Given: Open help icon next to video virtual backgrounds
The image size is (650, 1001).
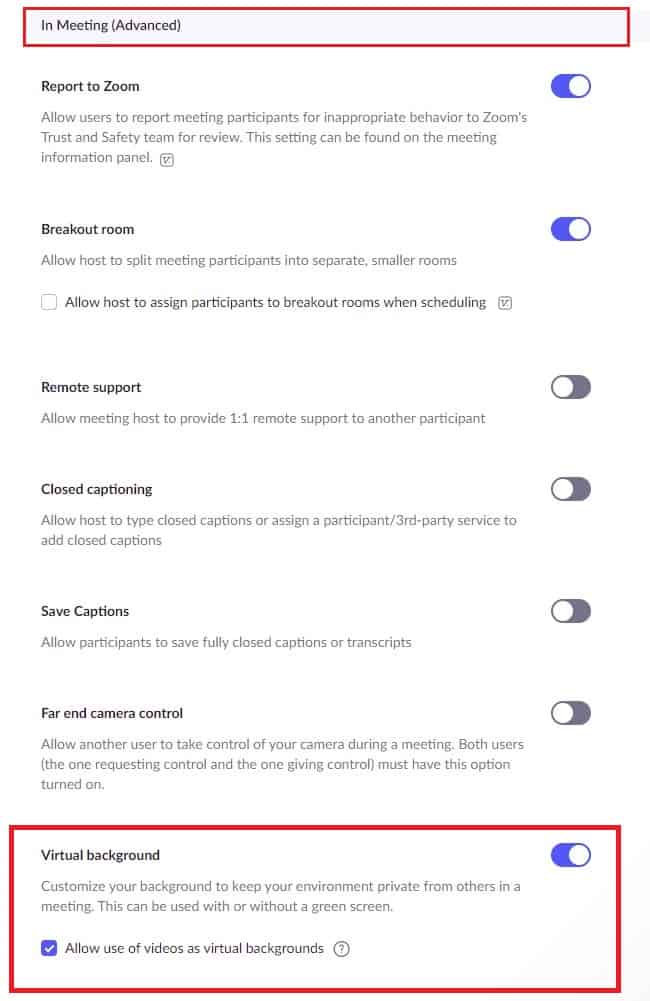Looking at the screenshot, I should coord(342,949).
